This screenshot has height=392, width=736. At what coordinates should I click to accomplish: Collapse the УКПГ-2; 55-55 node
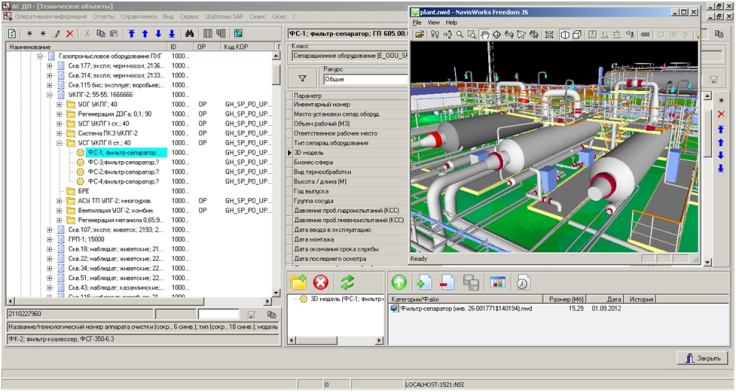point(50,95)
